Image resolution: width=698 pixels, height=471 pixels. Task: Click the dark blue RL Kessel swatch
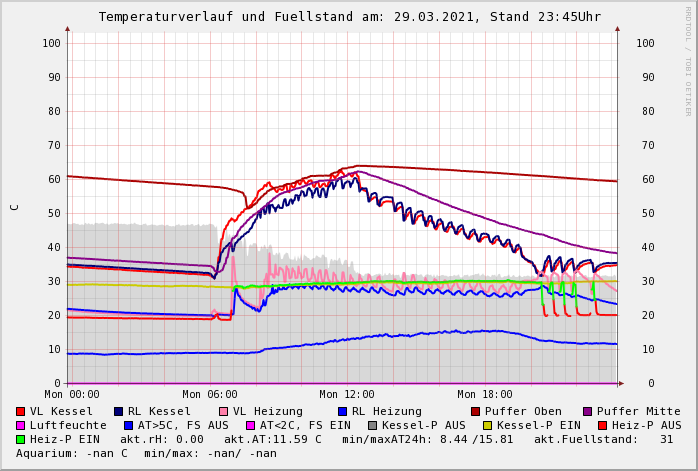[119, 411]
